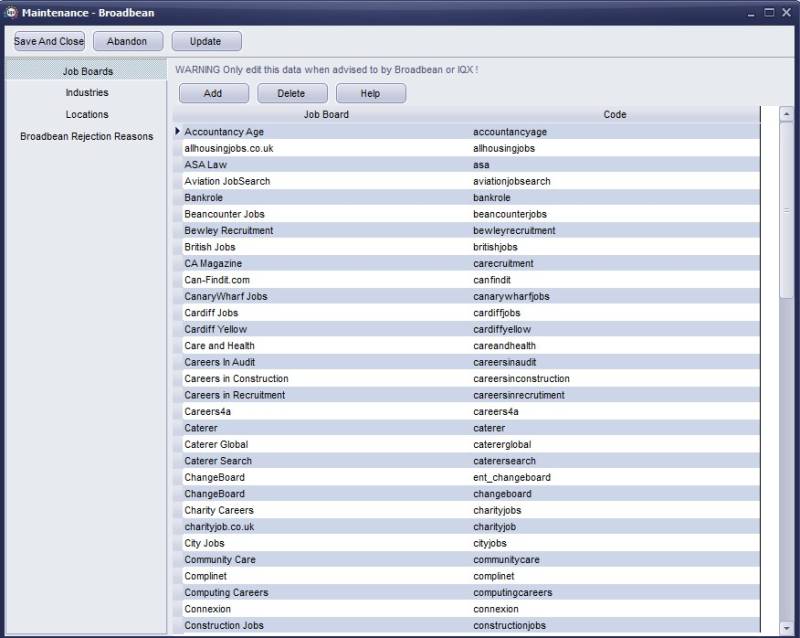Click the vertical scrollbar thumb

click(786, 210)
